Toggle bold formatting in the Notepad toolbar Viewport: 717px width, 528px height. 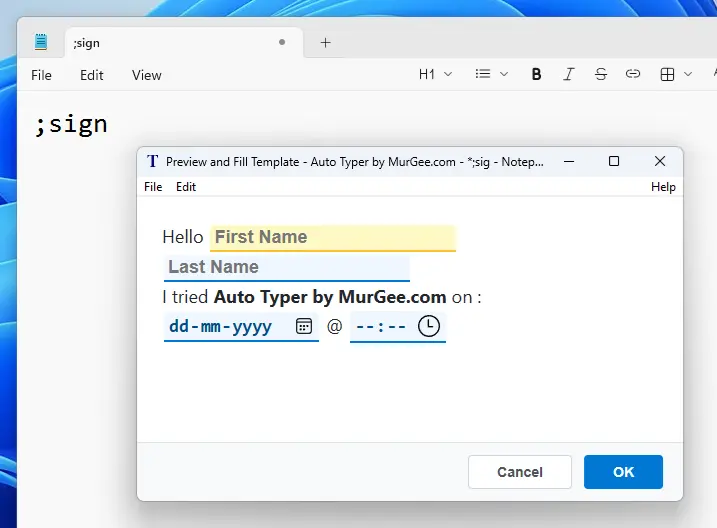click(x=536, y=74)
